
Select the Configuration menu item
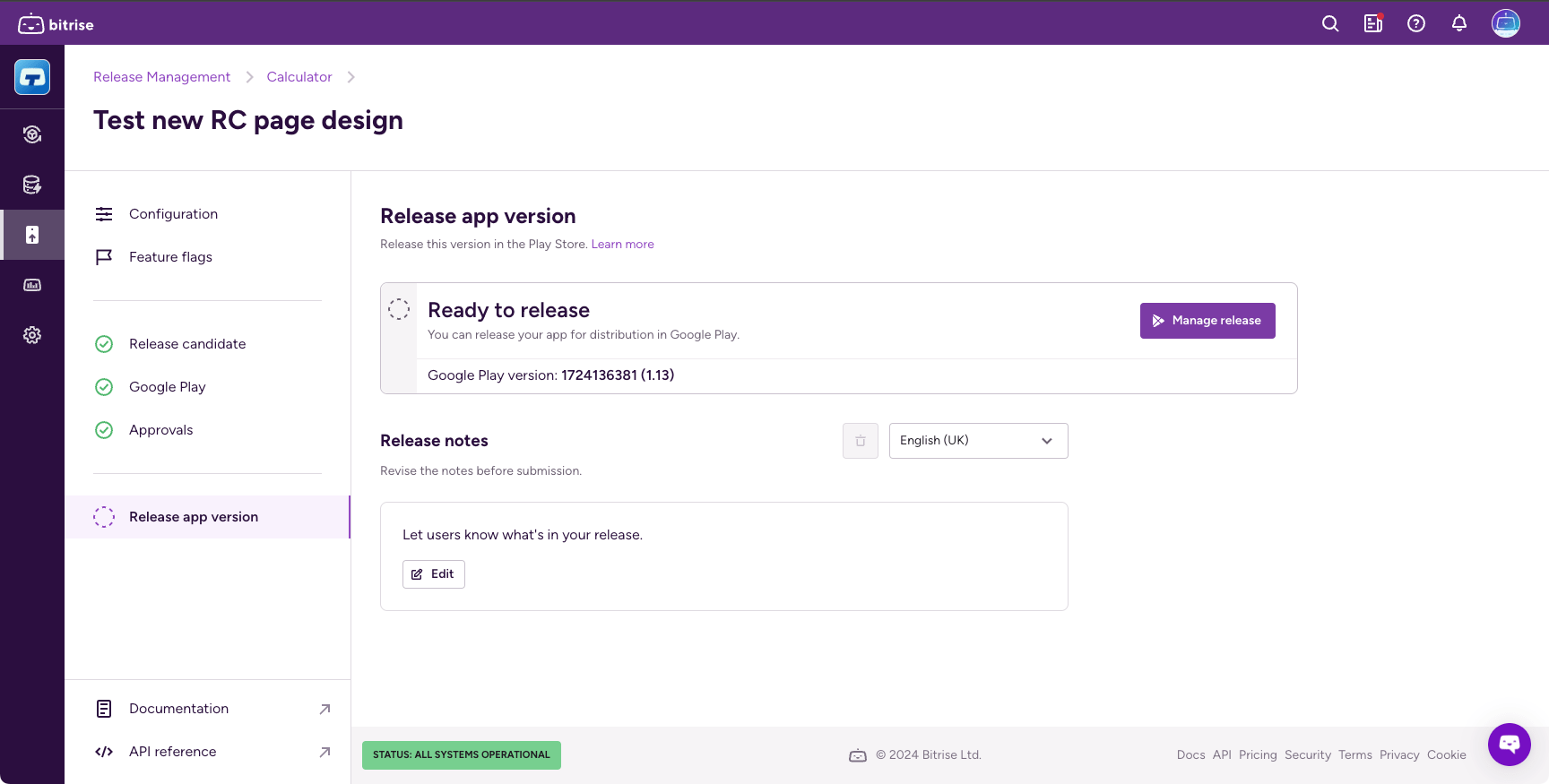[173, 214]
